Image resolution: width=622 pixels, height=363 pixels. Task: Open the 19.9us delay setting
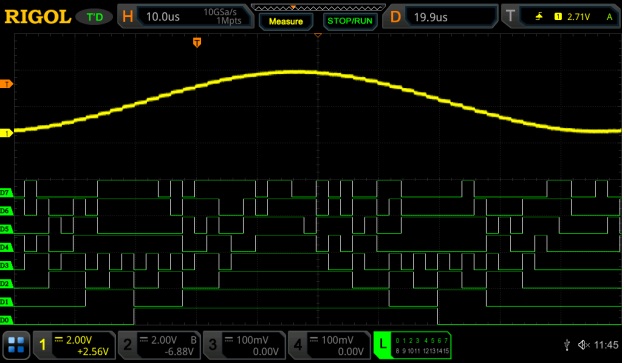(431, 17)
